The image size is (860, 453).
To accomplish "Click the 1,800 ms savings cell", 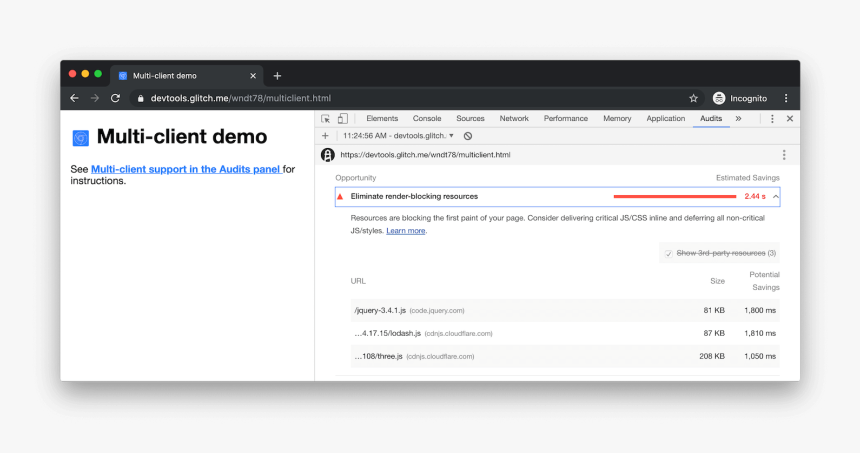I will (x=760, y=310).
